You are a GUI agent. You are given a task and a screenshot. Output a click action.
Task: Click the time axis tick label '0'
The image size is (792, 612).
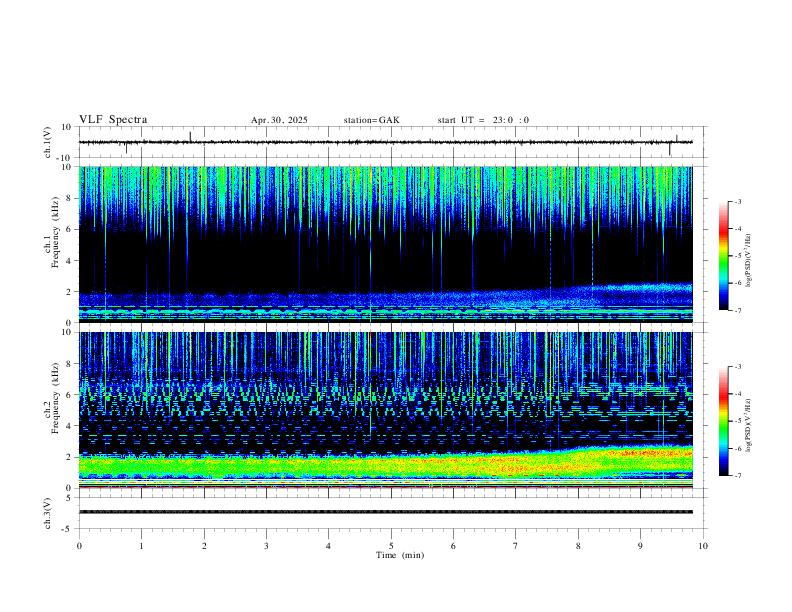coord(79,546)
